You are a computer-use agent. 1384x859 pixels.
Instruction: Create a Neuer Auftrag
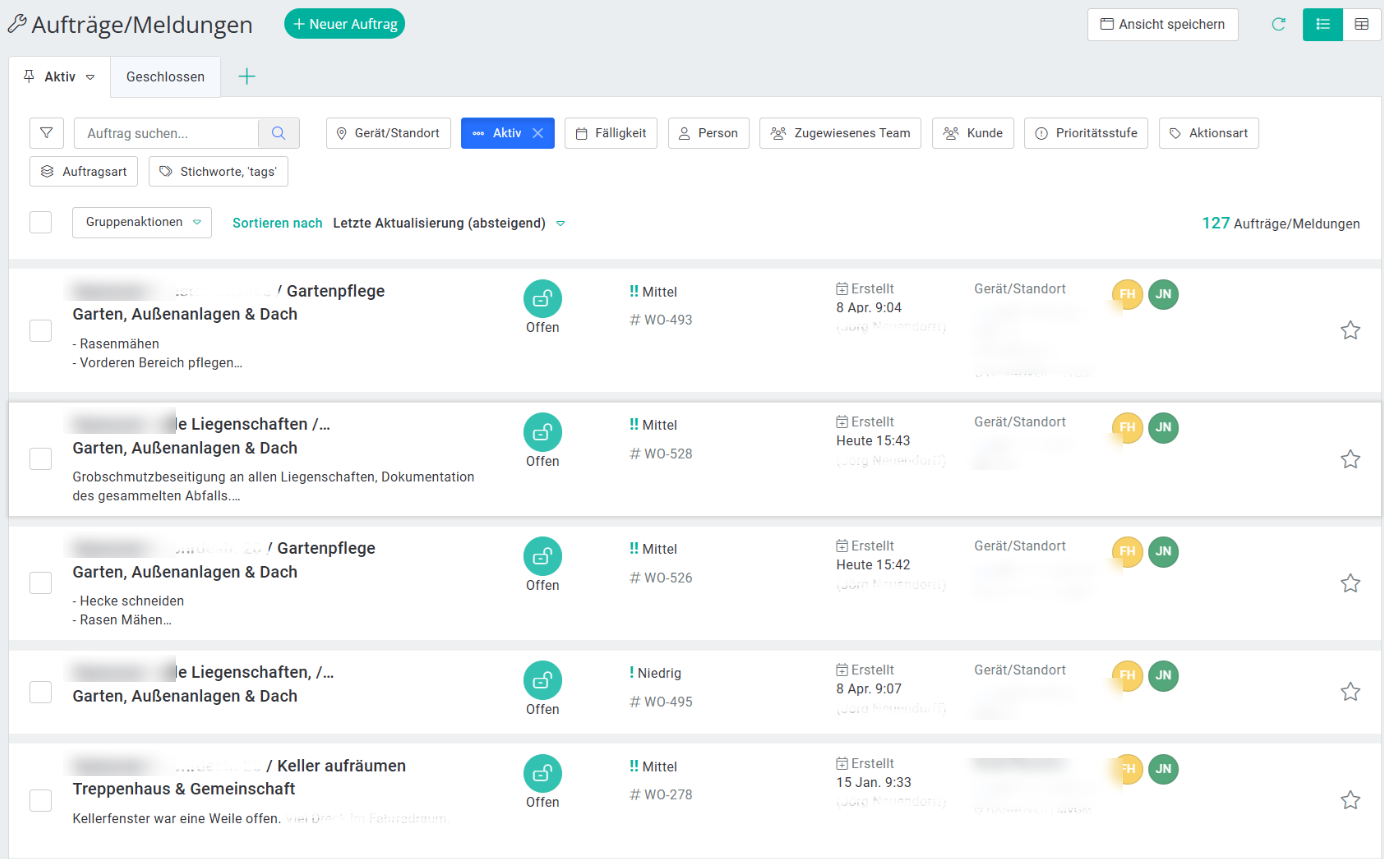click(x=345, y=24)
